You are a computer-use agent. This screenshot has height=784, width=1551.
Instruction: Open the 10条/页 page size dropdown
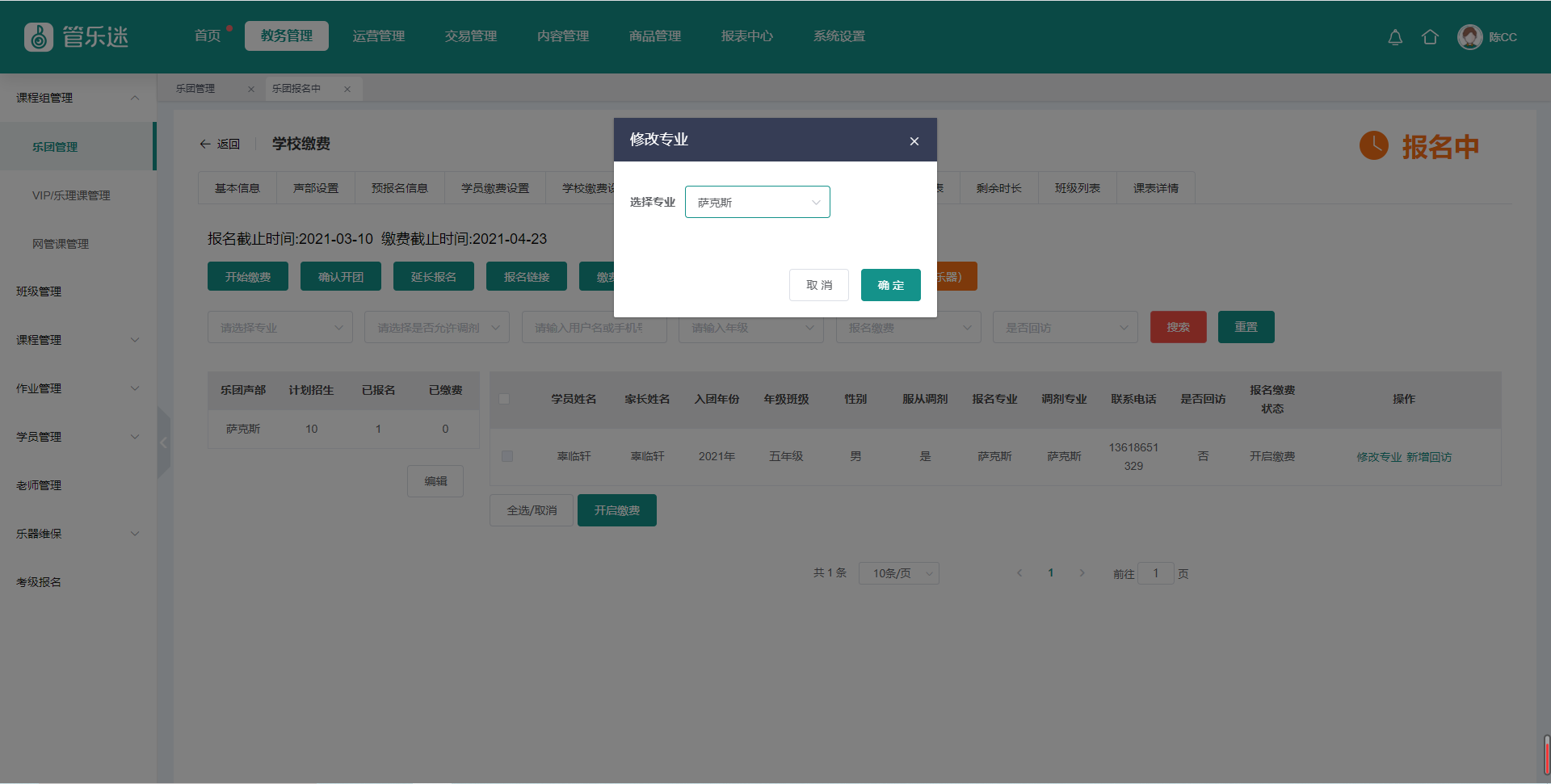(898, 573)
